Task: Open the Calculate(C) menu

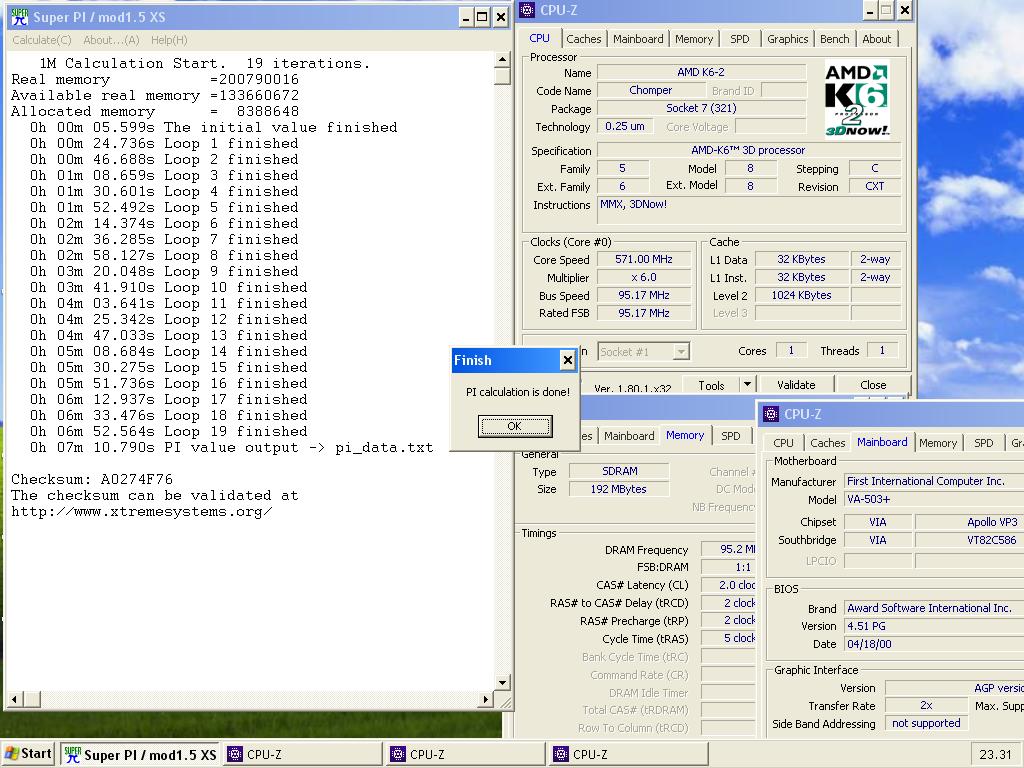Action: click(42, 40)
